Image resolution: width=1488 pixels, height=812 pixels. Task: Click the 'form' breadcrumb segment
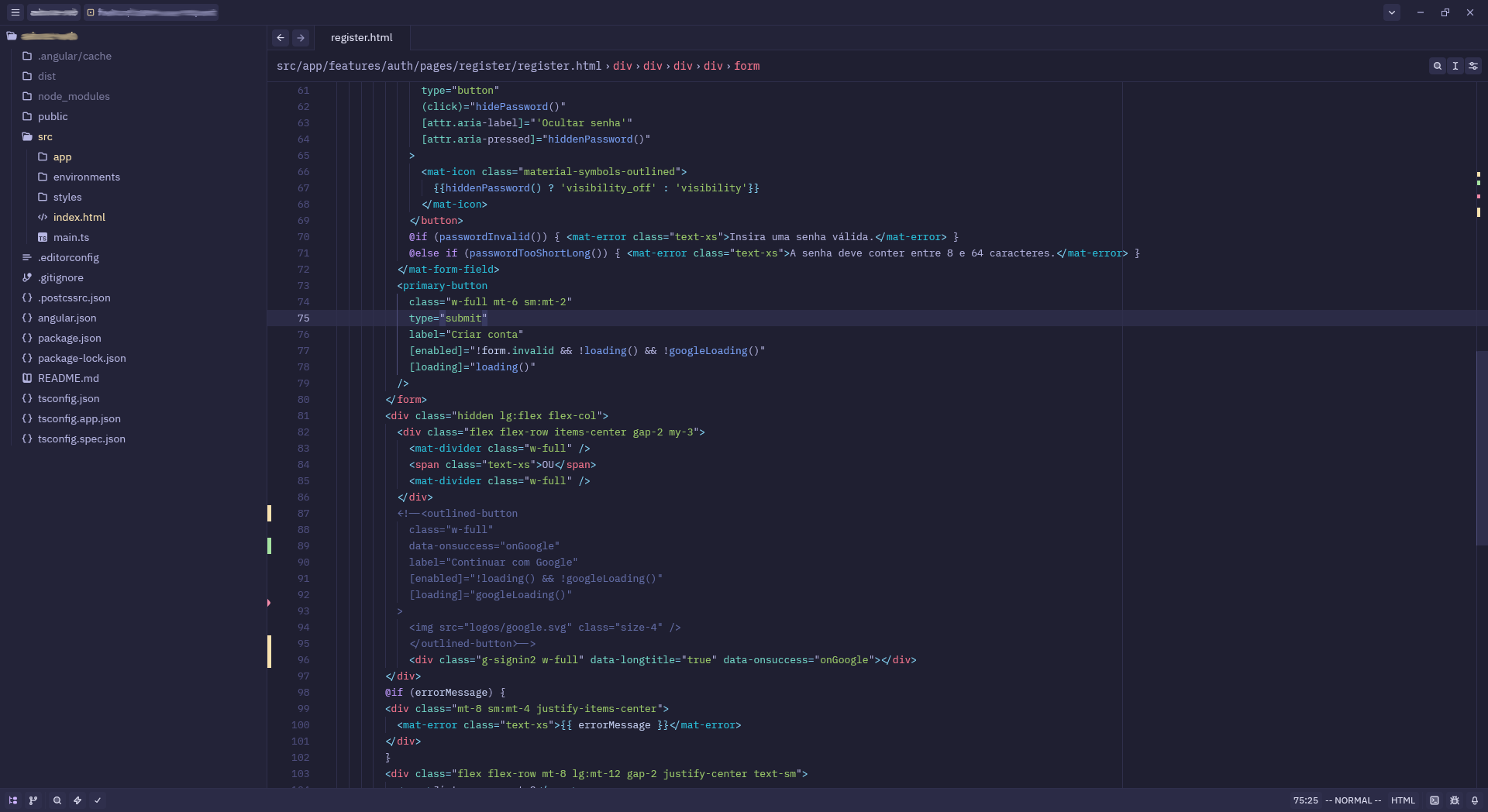tap(747, 66)
